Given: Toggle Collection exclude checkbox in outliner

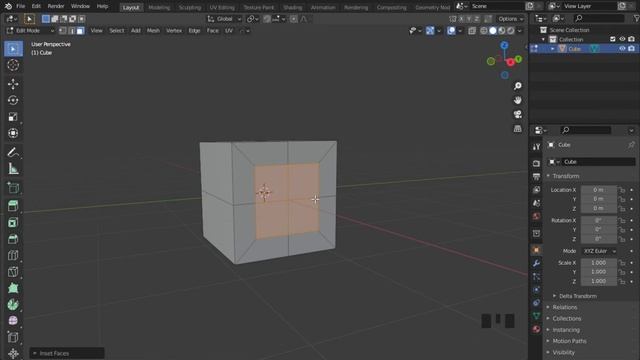Looking at the screenshot, I should 613,39.
